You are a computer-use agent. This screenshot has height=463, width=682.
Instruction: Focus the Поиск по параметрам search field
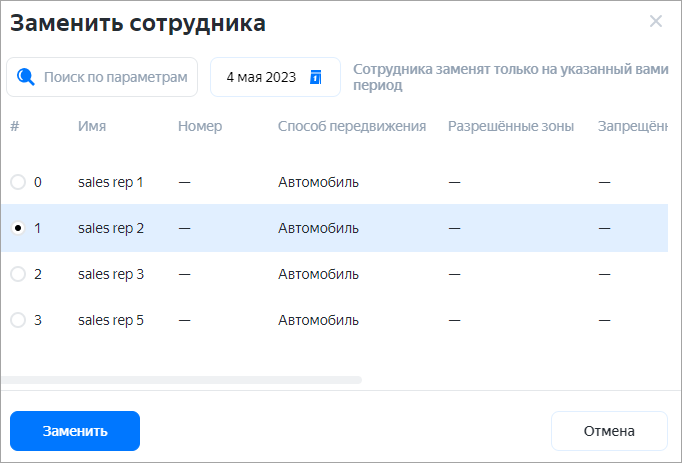point(115,77)
